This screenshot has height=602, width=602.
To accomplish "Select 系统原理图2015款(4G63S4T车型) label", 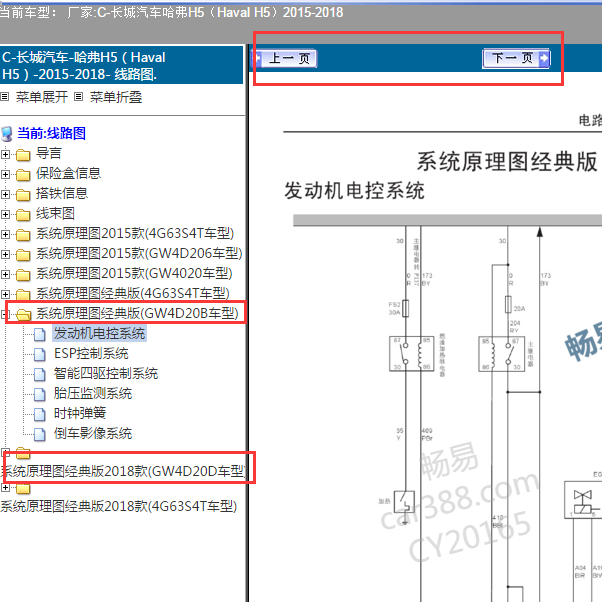I will pyautogui.click(x=135, y=233).
